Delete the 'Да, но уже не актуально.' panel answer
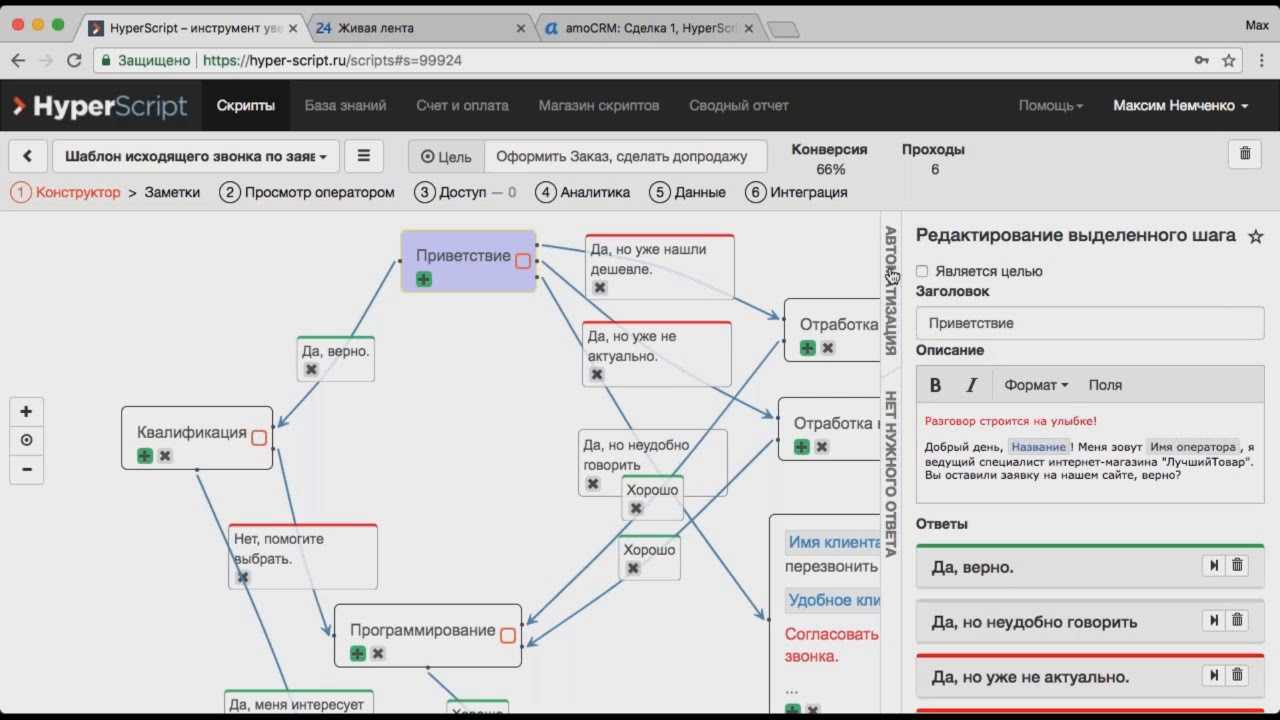The image size is (1280, 720). tap(1237, 675)
